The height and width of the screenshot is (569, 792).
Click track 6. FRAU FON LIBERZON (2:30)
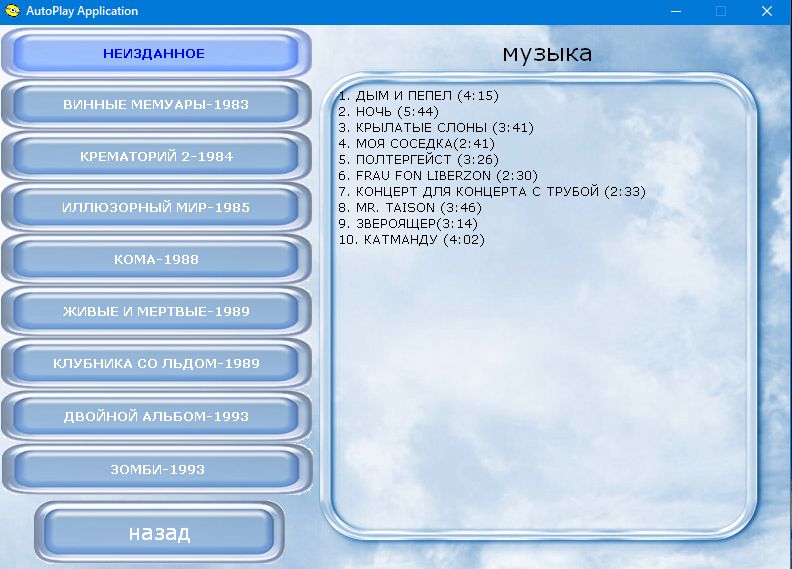click(x=438, y=176)
